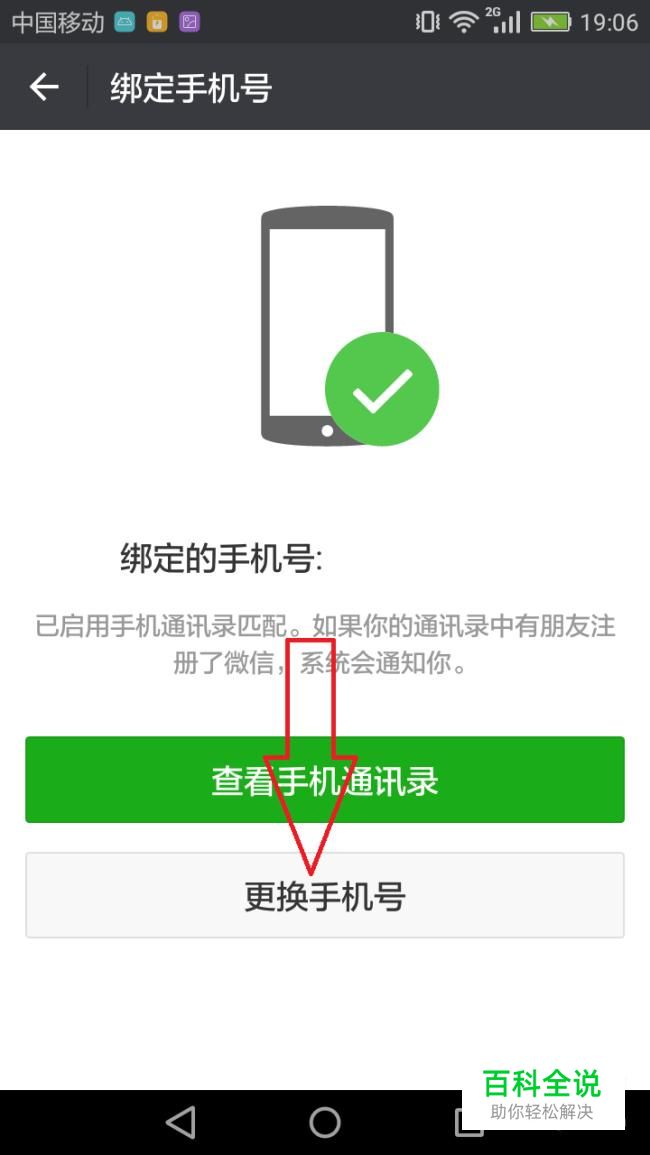Tap the Wi-Fi status bar icon
The height and width of the screenshot is (1155, 650).
click(x=464, y=22)
